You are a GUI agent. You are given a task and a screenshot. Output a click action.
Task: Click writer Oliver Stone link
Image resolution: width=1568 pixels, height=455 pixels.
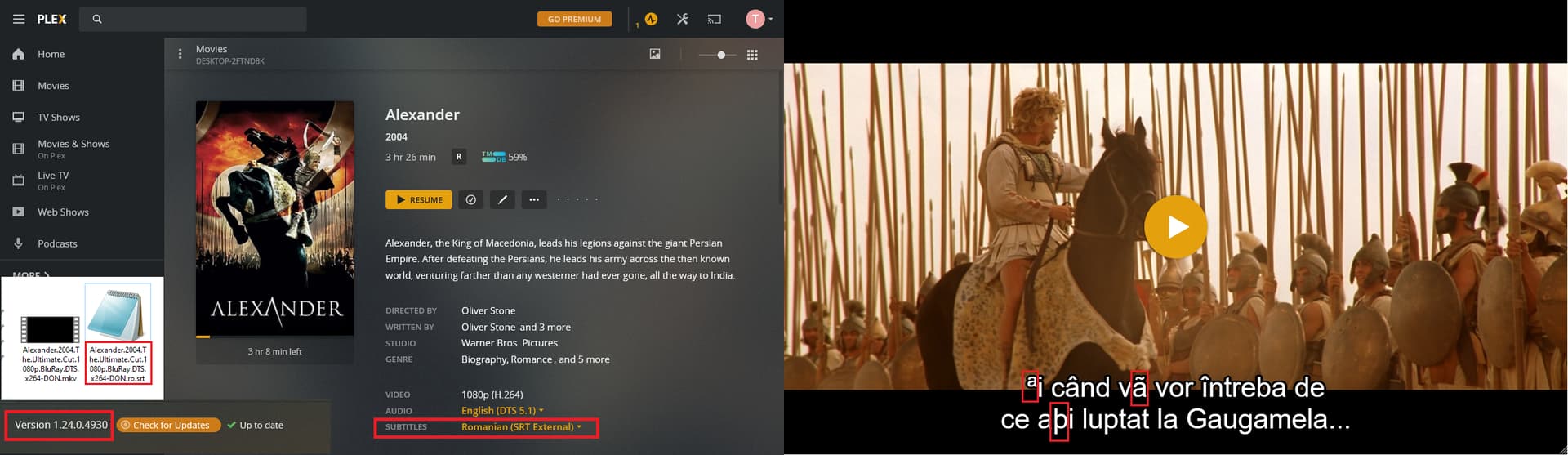point(488,328)
